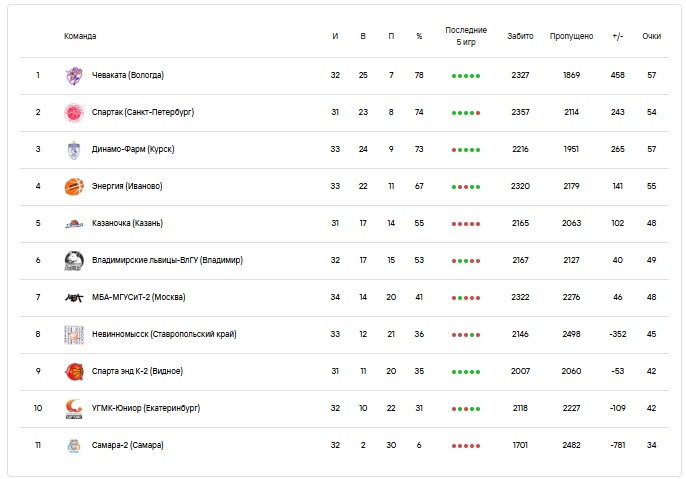Click the Самара-2 (Самара) team logo
686x479 pixels.
(x=74, y=445)
